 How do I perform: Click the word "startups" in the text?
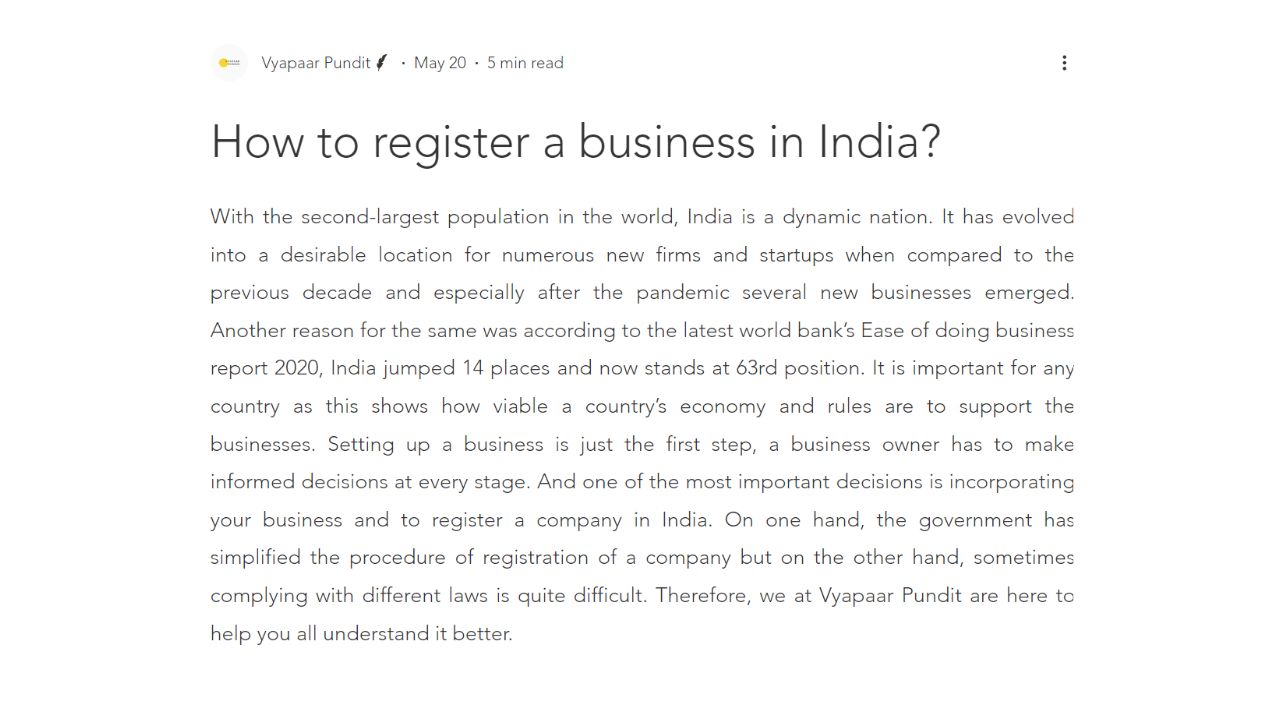pyautogui.click(x=796, y=255)
